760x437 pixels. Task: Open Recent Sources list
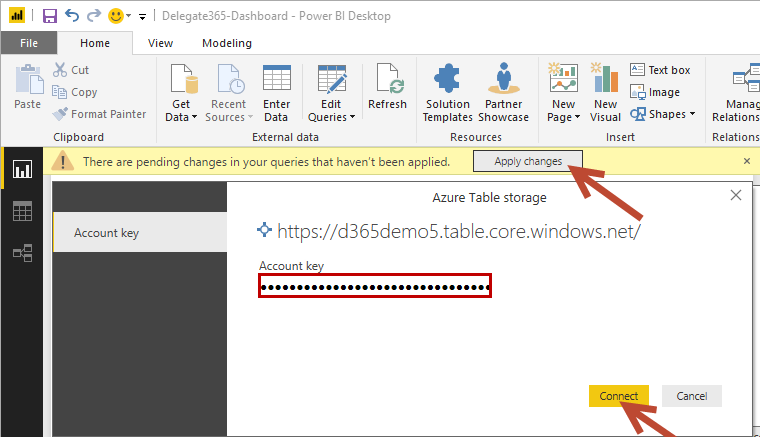(229, 93)
